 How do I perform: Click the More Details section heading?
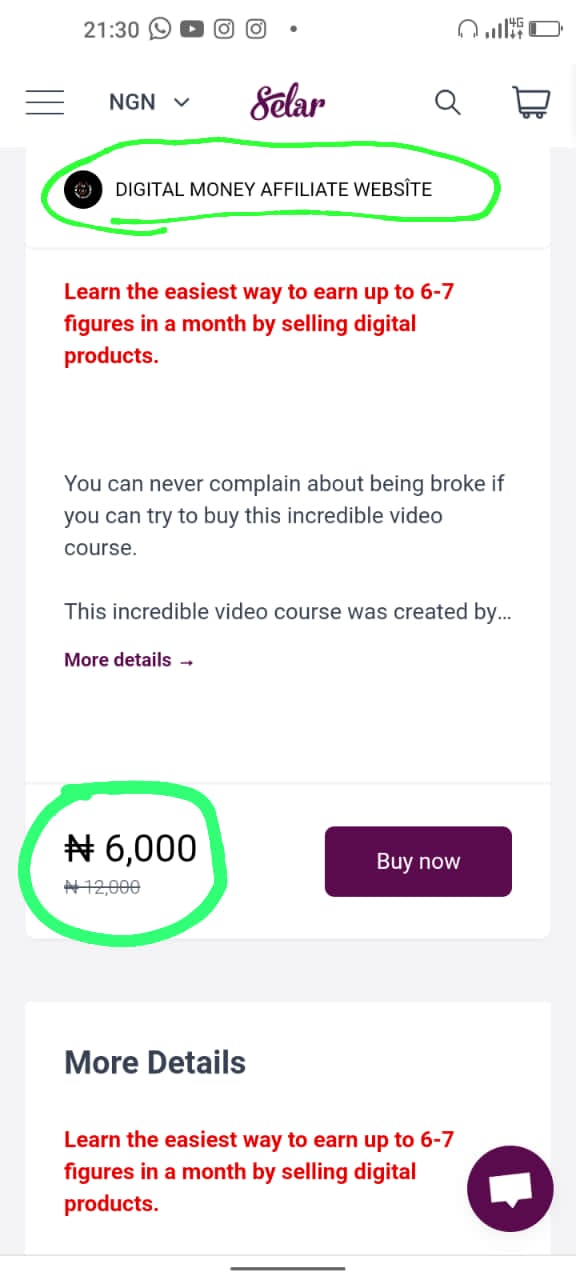pos(155,1062)
